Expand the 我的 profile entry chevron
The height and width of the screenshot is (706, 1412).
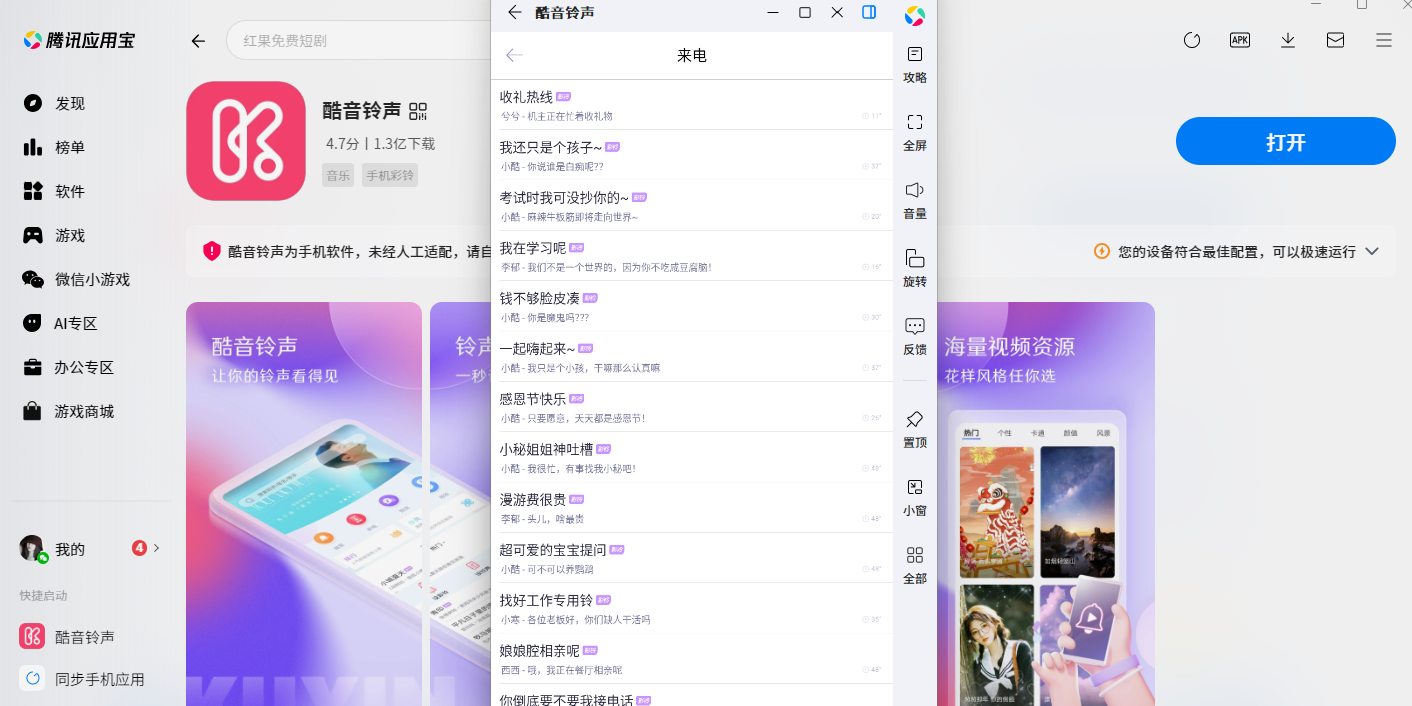157,548
